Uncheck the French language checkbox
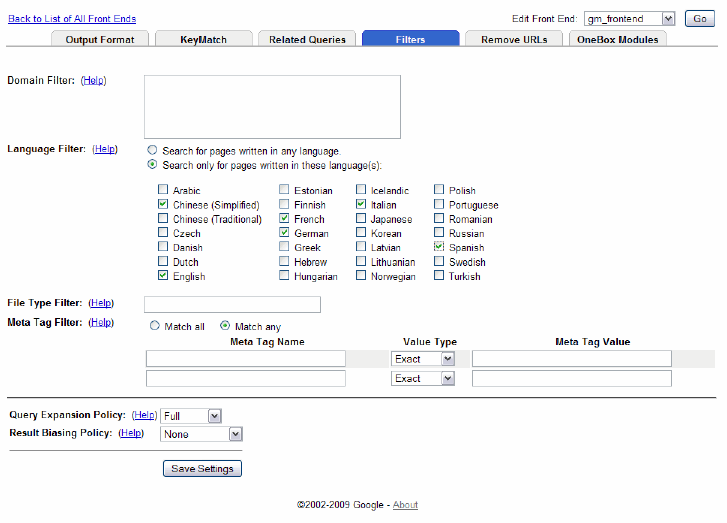The width and height of the screenshot is (727, 523). pos(285,219)
